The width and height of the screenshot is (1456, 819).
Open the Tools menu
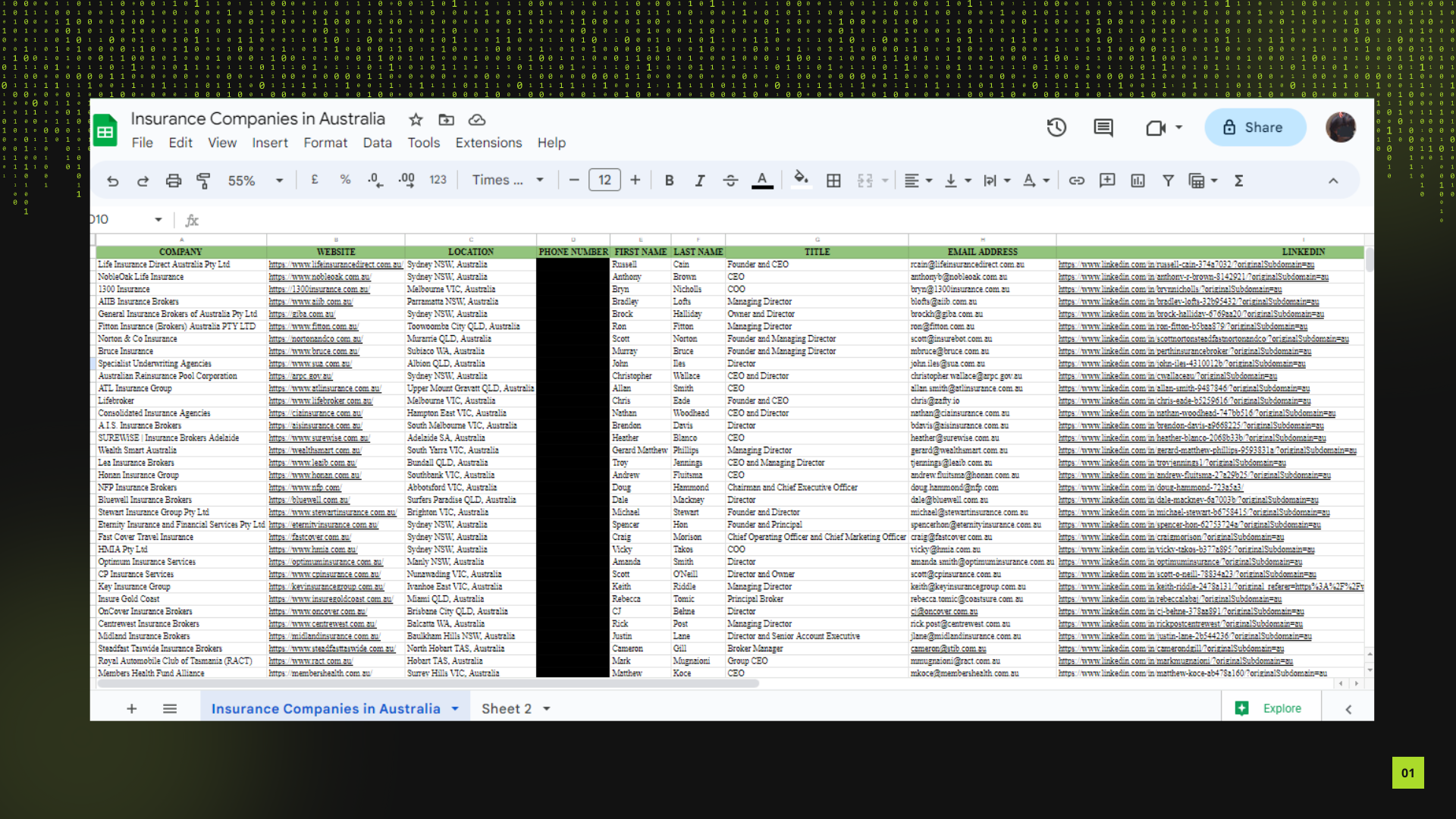[423, 143]
